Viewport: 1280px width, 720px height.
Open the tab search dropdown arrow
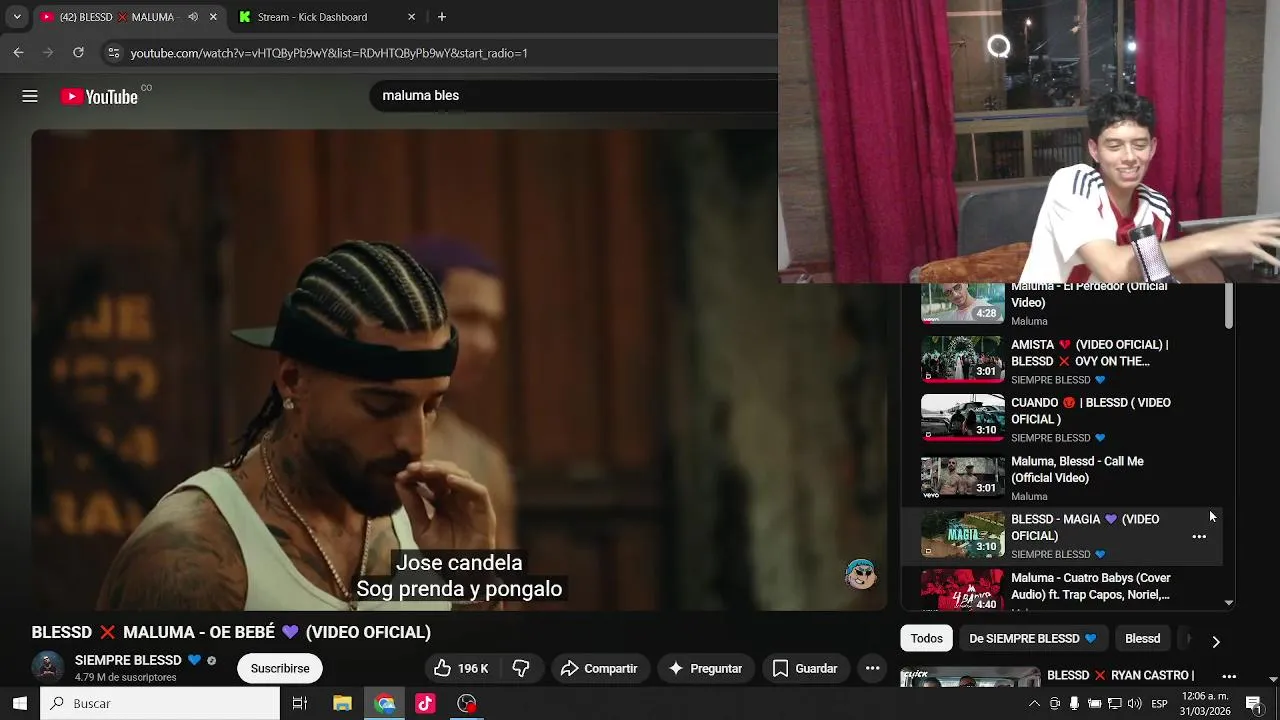(x=16, y=17)
